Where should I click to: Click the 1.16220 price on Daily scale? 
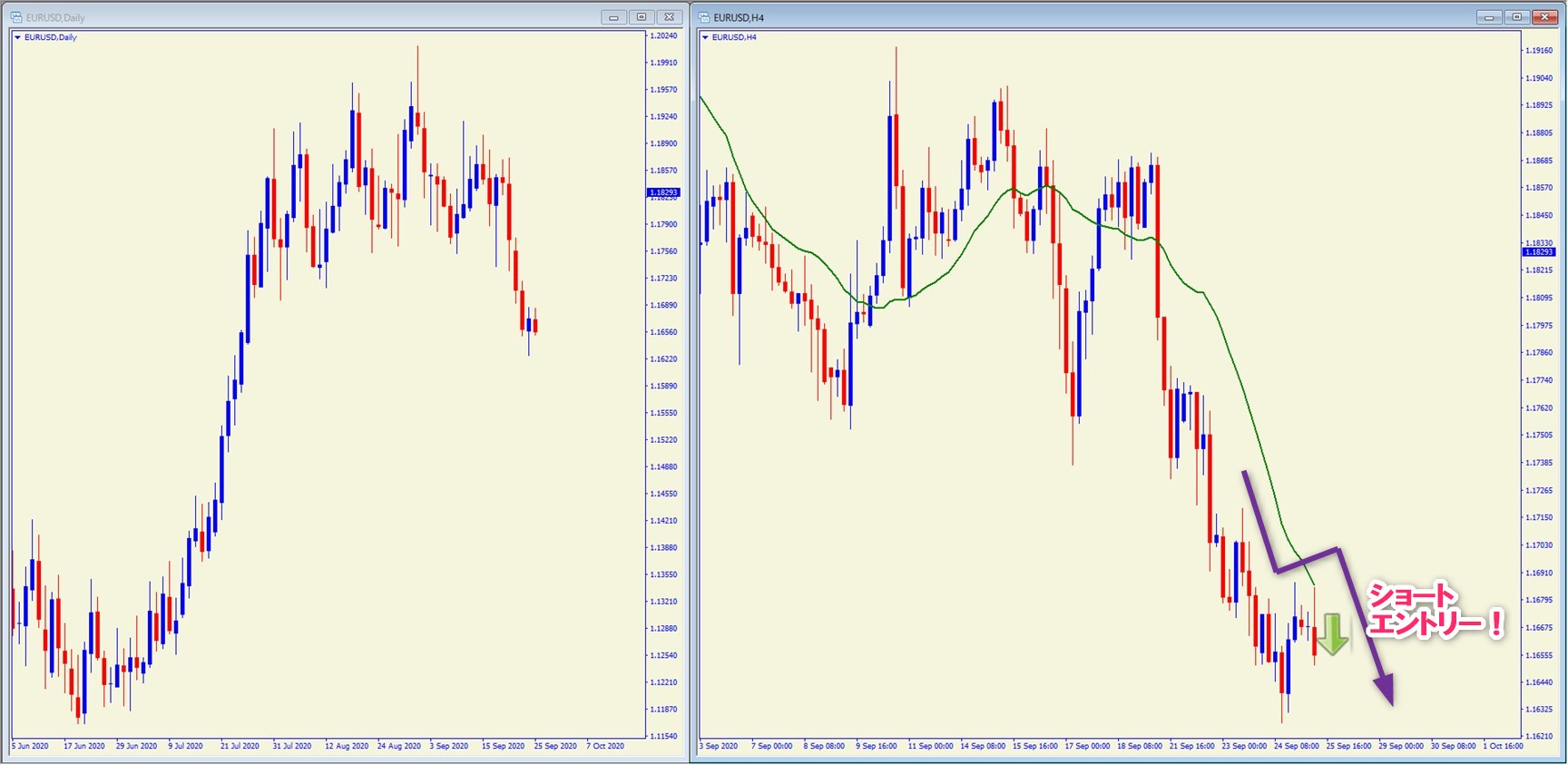664,359
